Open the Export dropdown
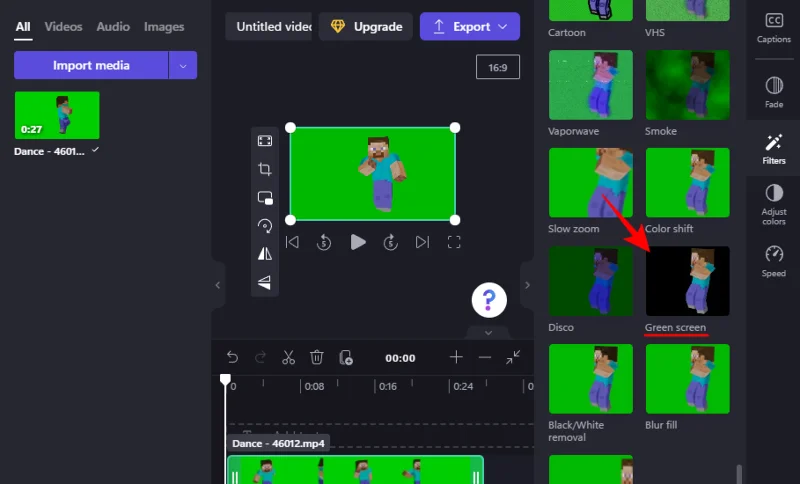The image size is (800, 484). (x=470, y=27)
